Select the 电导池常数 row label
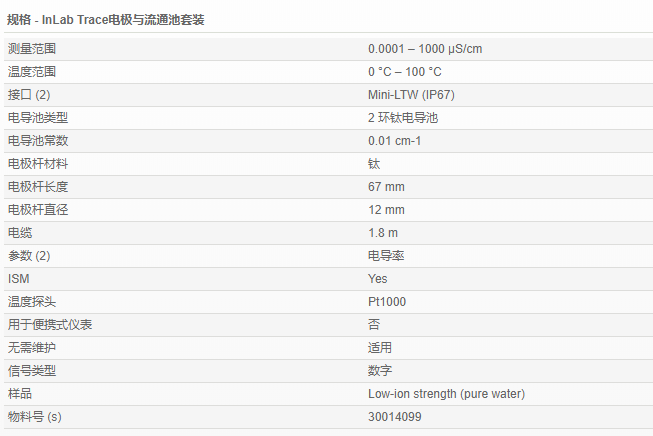The image size is (653, 436). click(37, 141)
